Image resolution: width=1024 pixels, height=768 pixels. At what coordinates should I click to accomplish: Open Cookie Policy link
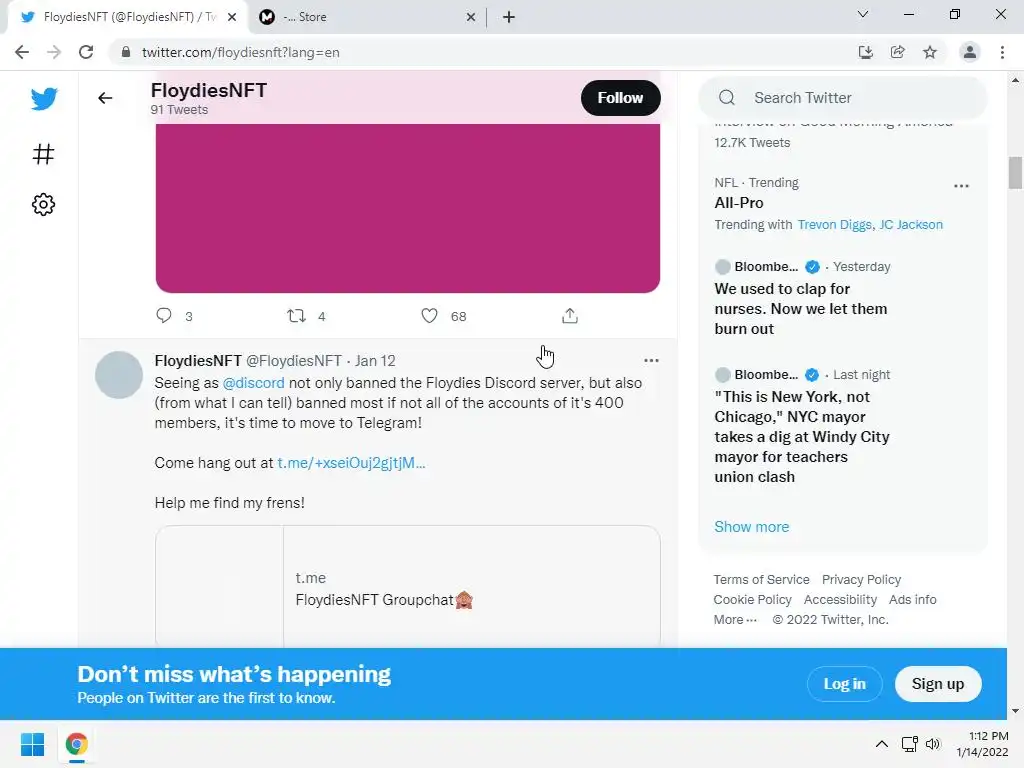click(752, 600)
